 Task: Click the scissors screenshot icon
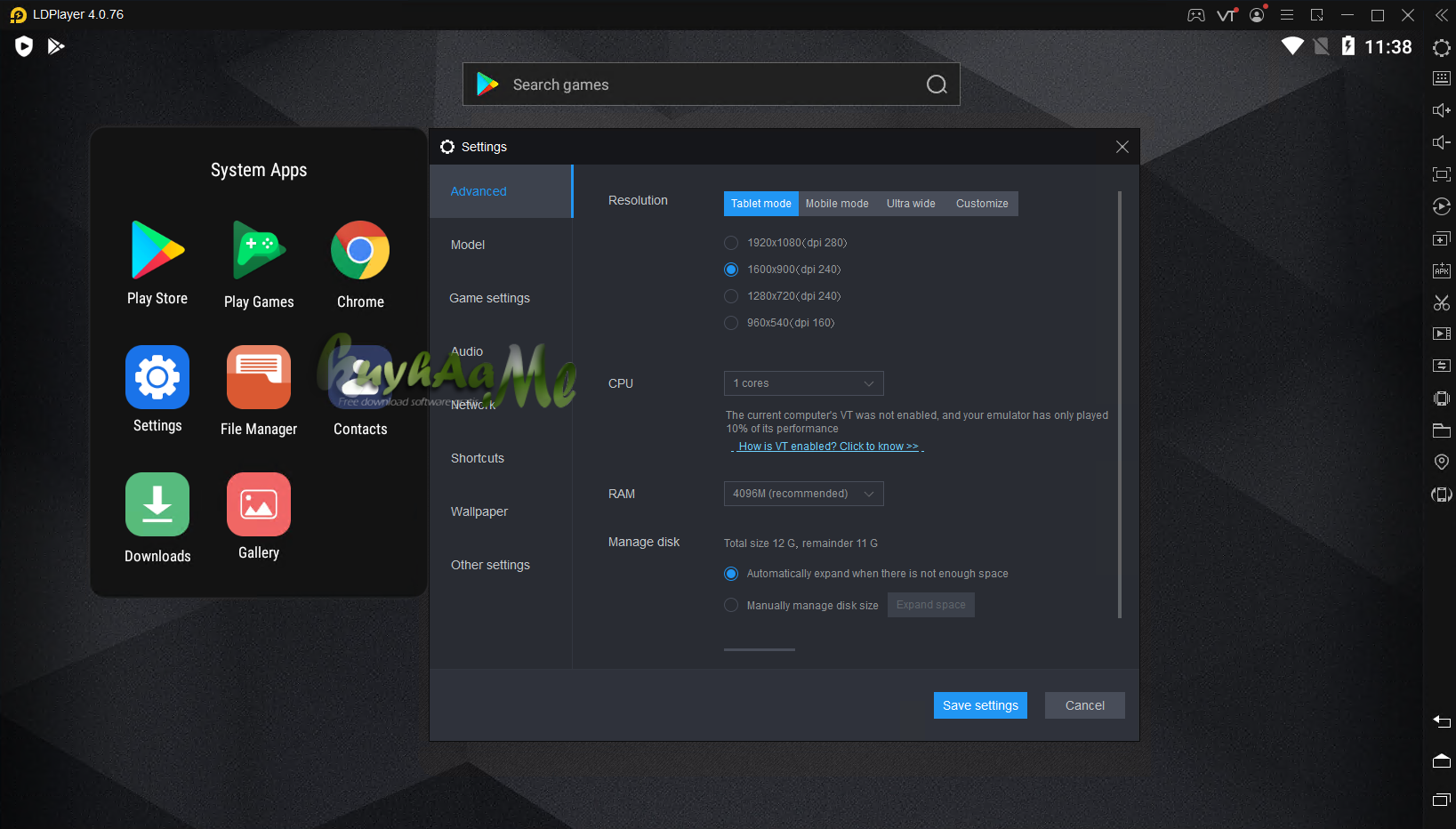pos(1442,302)
